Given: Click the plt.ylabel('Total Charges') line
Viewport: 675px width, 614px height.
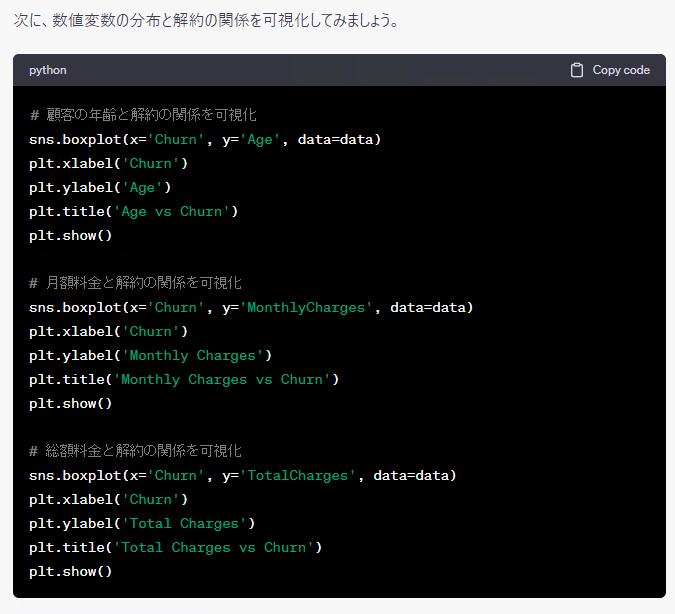Looking at the screenshot, I should pyautogui.click(x=142, y=523).
